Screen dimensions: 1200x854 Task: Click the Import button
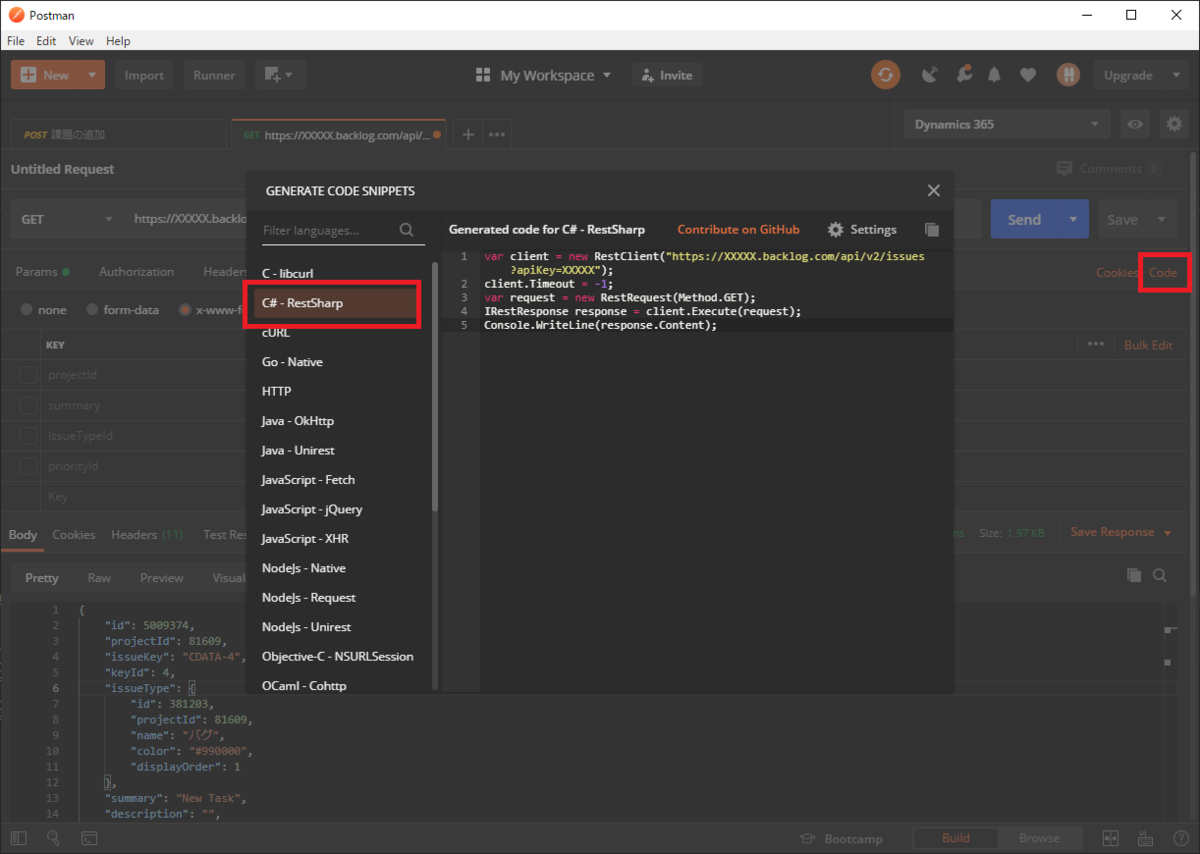click(144, 75)
